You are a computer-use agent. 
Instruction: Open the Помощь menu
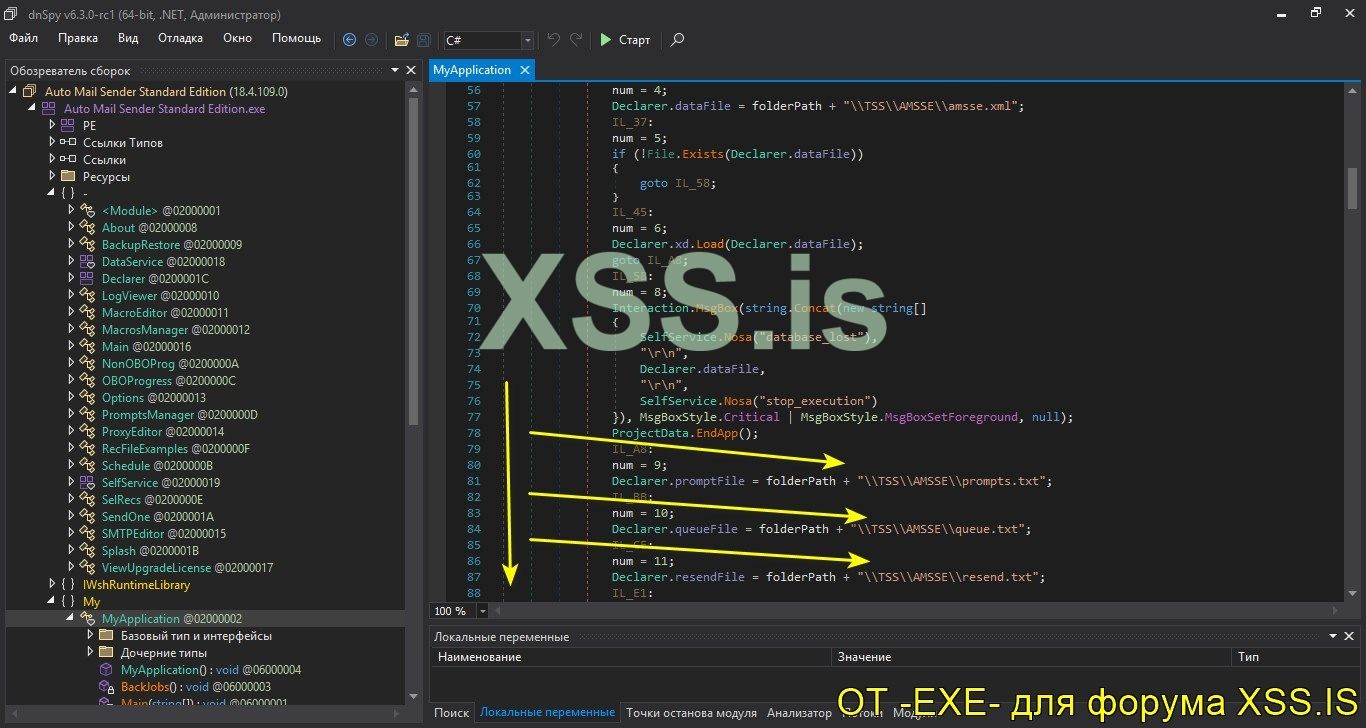click(297, 38)
